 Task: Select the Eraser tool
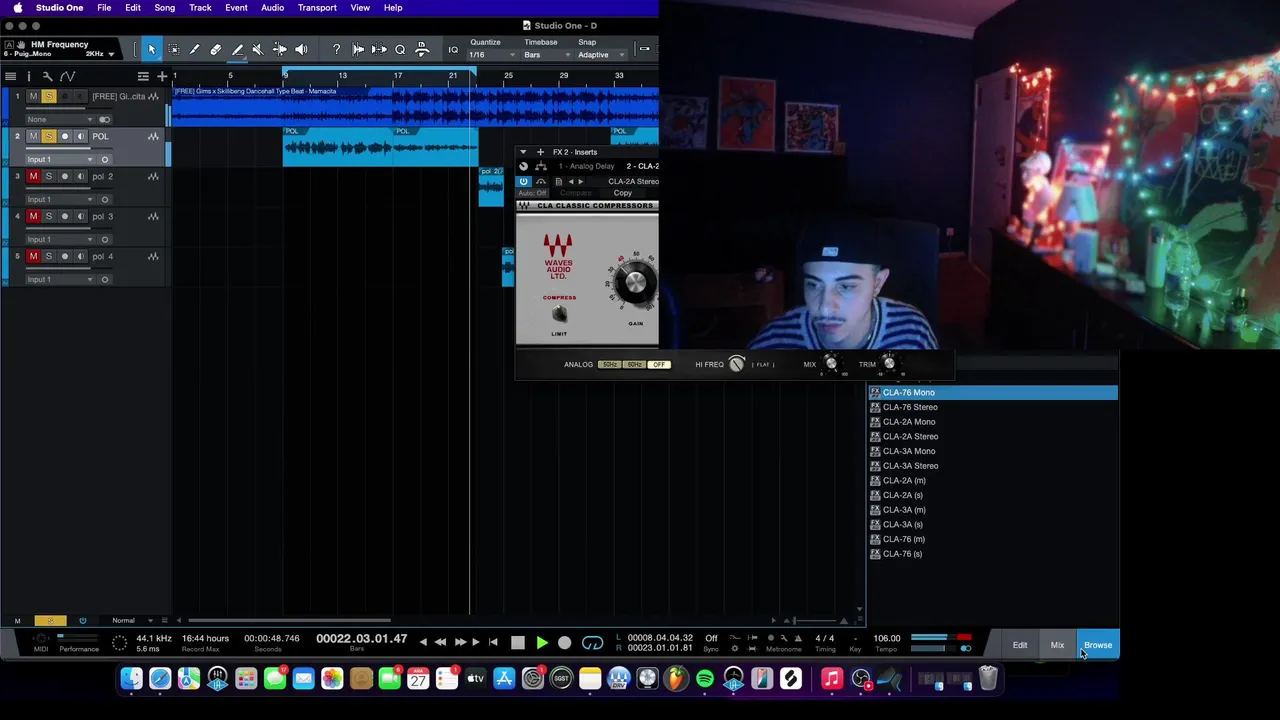(216, 49)
